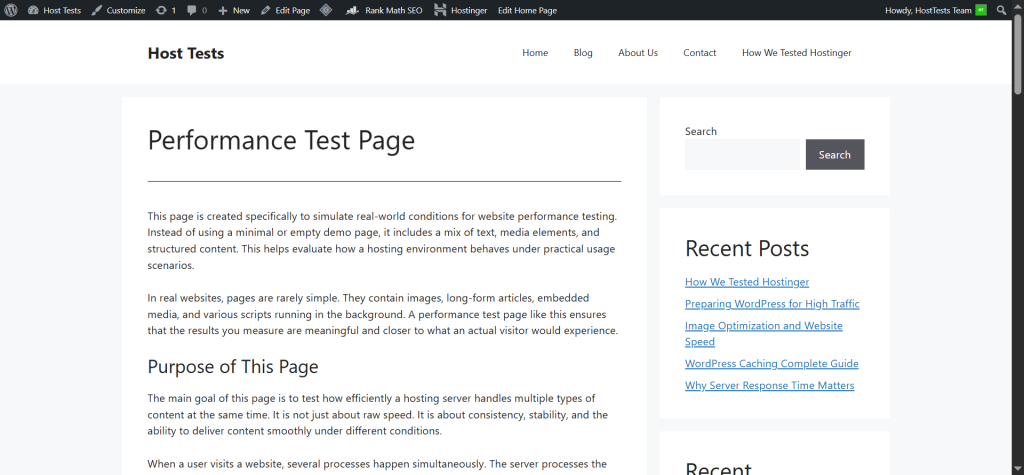Click the diamond-shaped plugin icon
Screen dimensions: 1024x475
pos(326,10)
